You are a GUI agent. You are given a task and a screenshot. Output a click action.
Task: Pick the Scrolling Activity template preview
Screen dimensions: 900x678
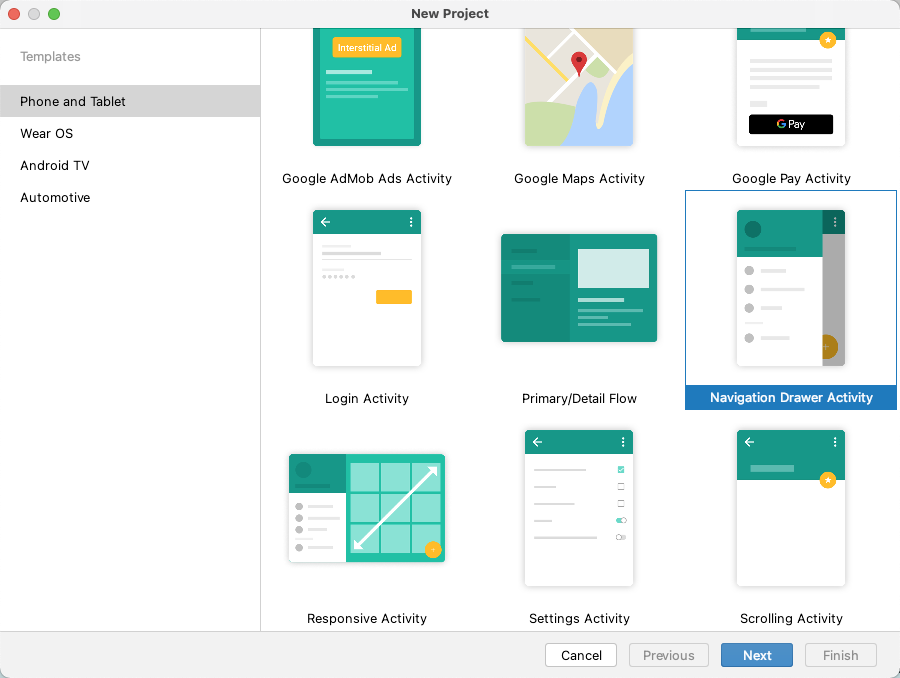[x=791, y=508]
